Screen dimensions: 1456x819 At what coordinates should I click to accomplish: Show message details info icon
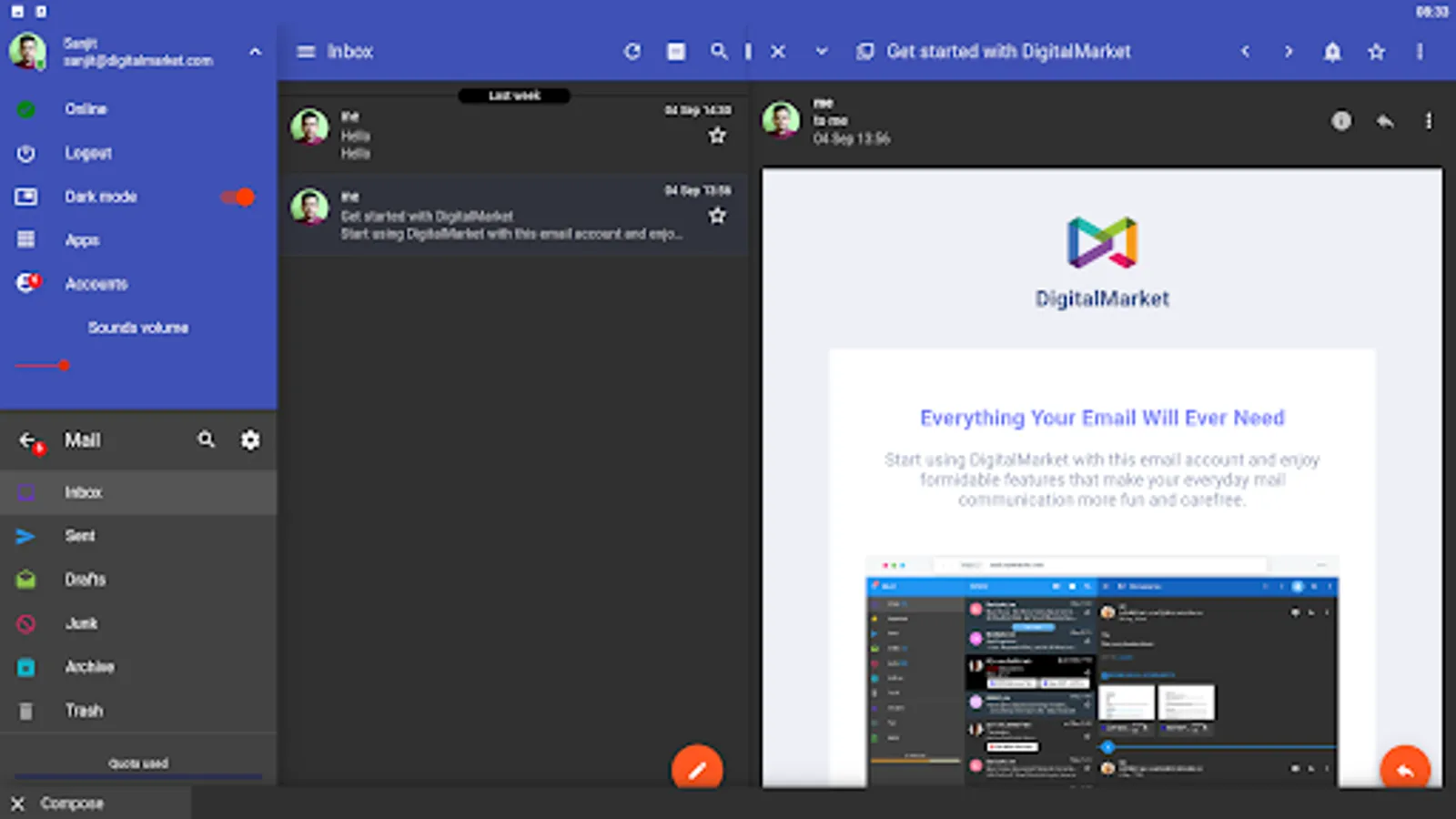pyautogui.click(x=1341, y=121)
